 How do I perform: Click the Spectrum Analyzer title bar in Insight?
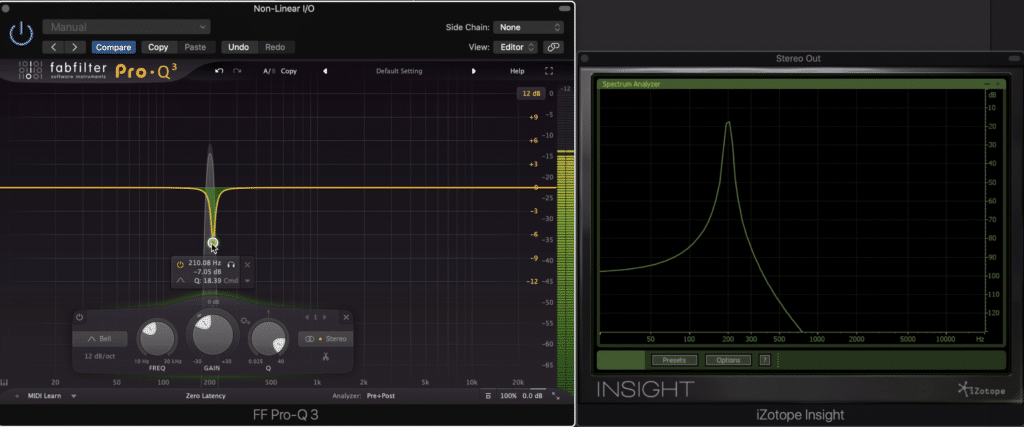click(x=801, y=84)
